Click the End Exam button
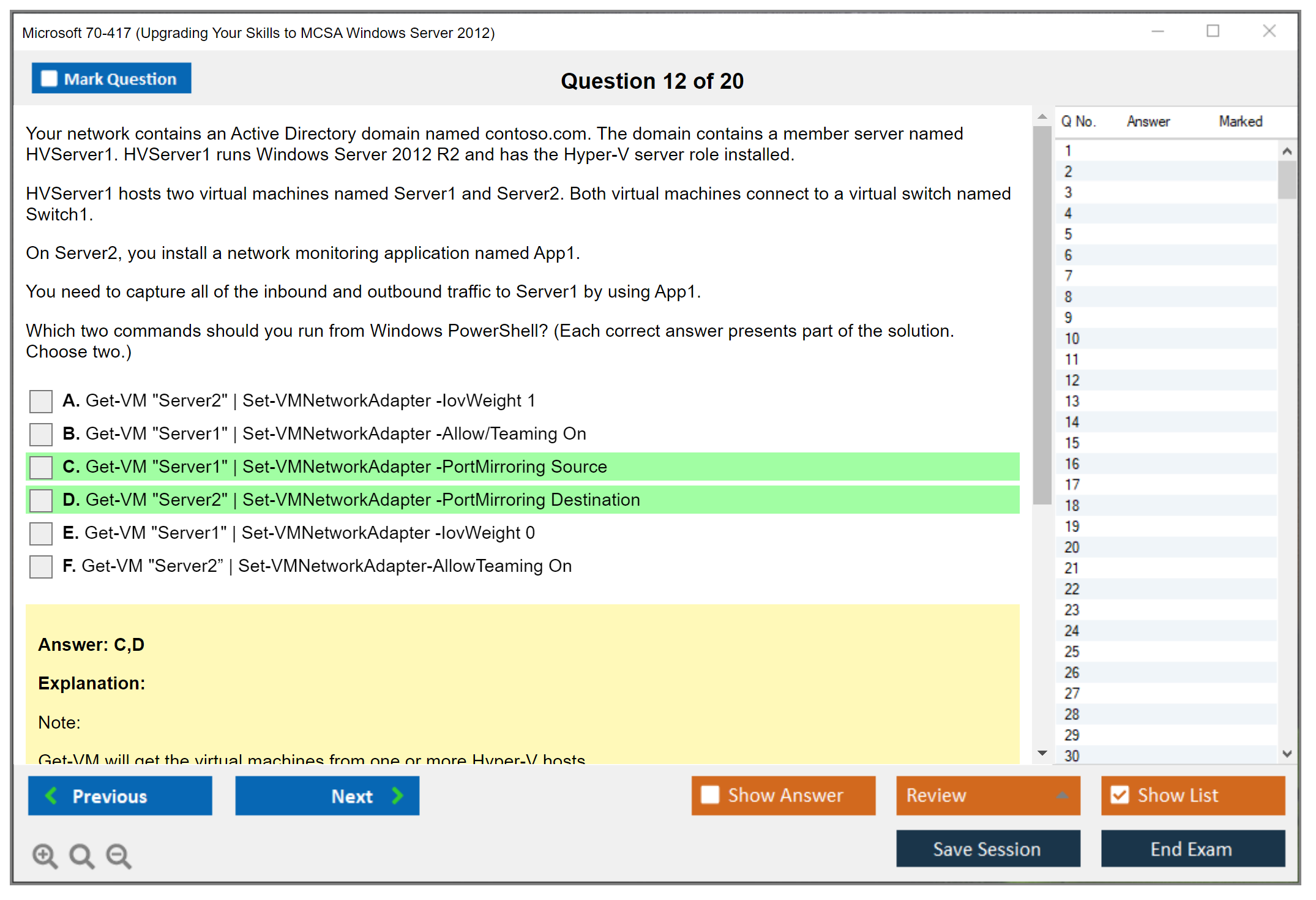The image size is (1316, 900). pyautogui.click(x=1192, y=849)
